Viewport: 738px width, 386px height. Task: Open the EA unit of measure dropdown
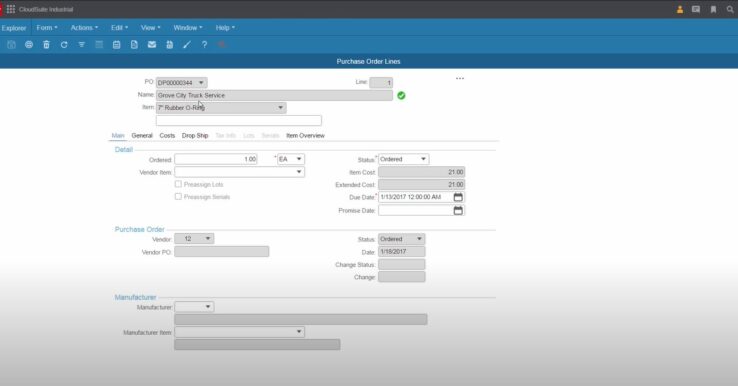click(299, 159)
